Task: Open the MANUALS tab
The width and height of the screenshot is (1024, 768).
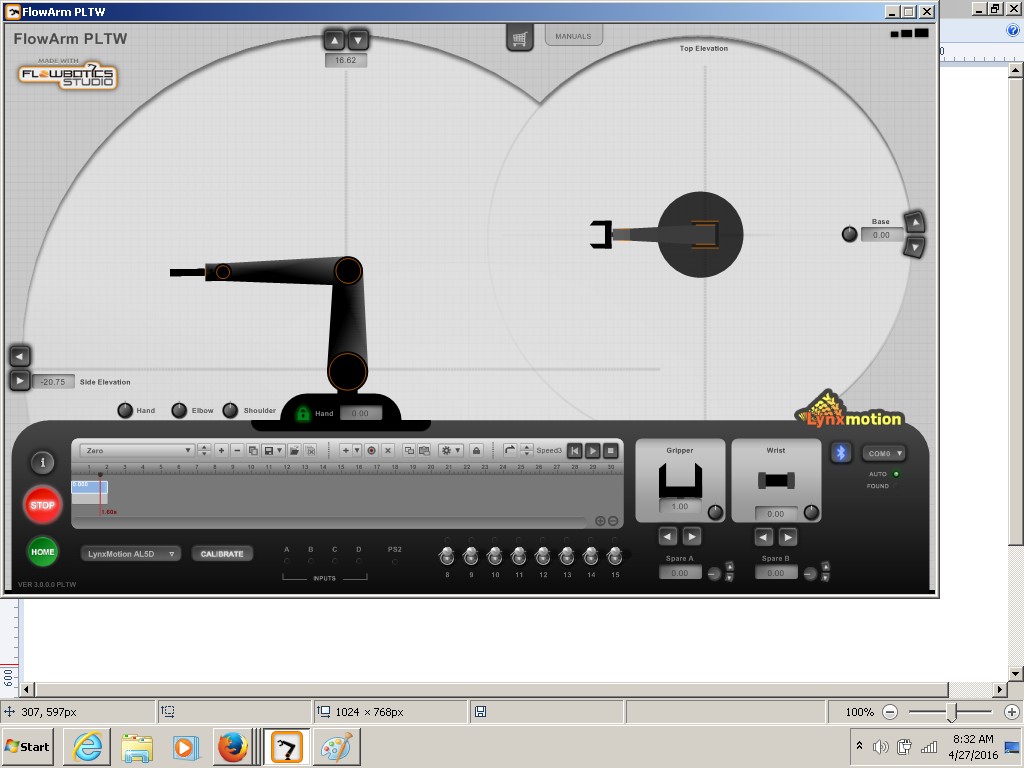Action: [x=573, y=36]
